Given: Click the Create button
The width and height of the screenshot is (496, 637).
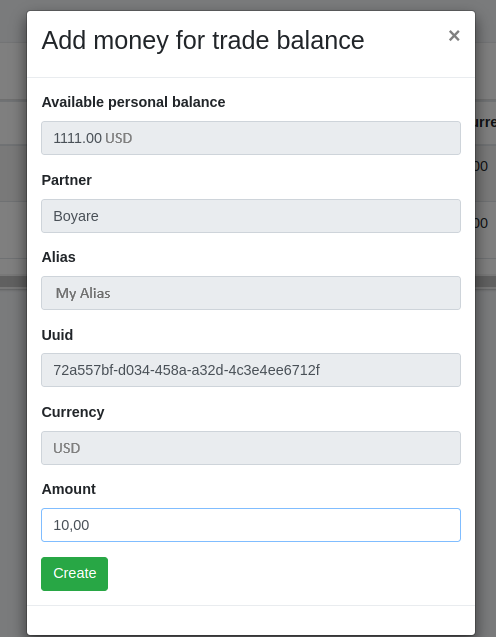Looking at the screenshot, I should pos(74,574).
